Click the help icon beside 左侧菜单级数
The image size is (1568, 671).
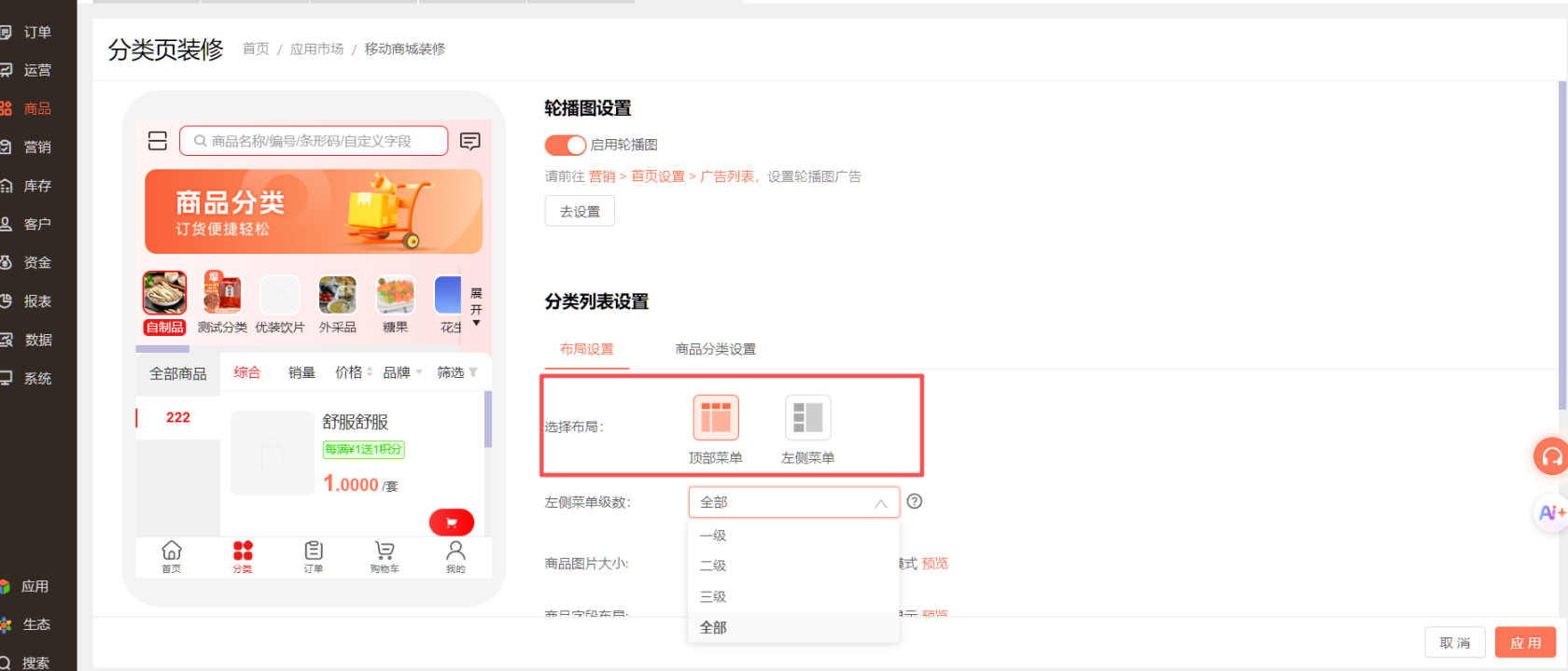click(915, 501)
